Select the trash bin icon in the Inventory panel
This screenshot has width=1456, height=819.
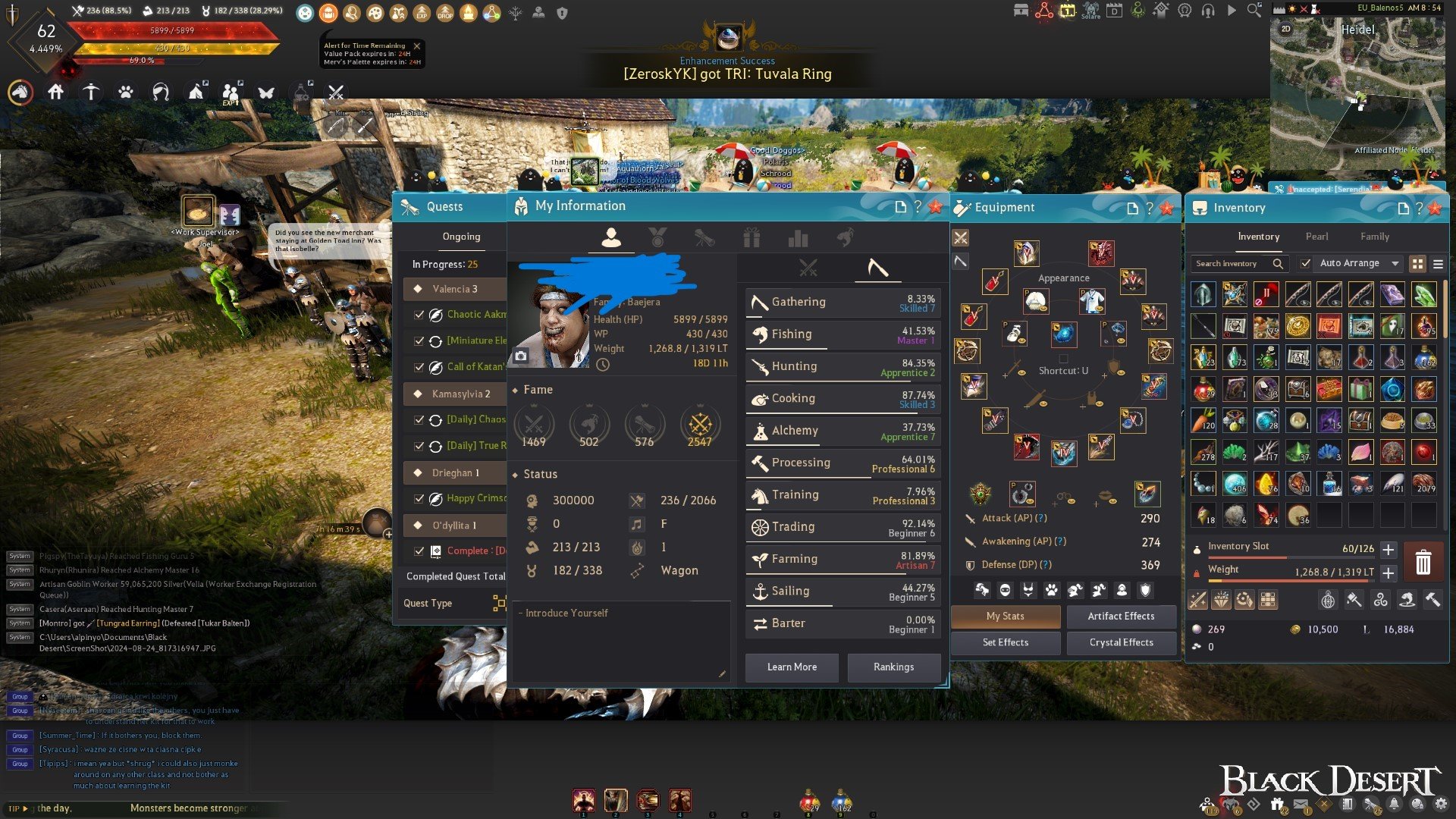[x=1423, y=562]
